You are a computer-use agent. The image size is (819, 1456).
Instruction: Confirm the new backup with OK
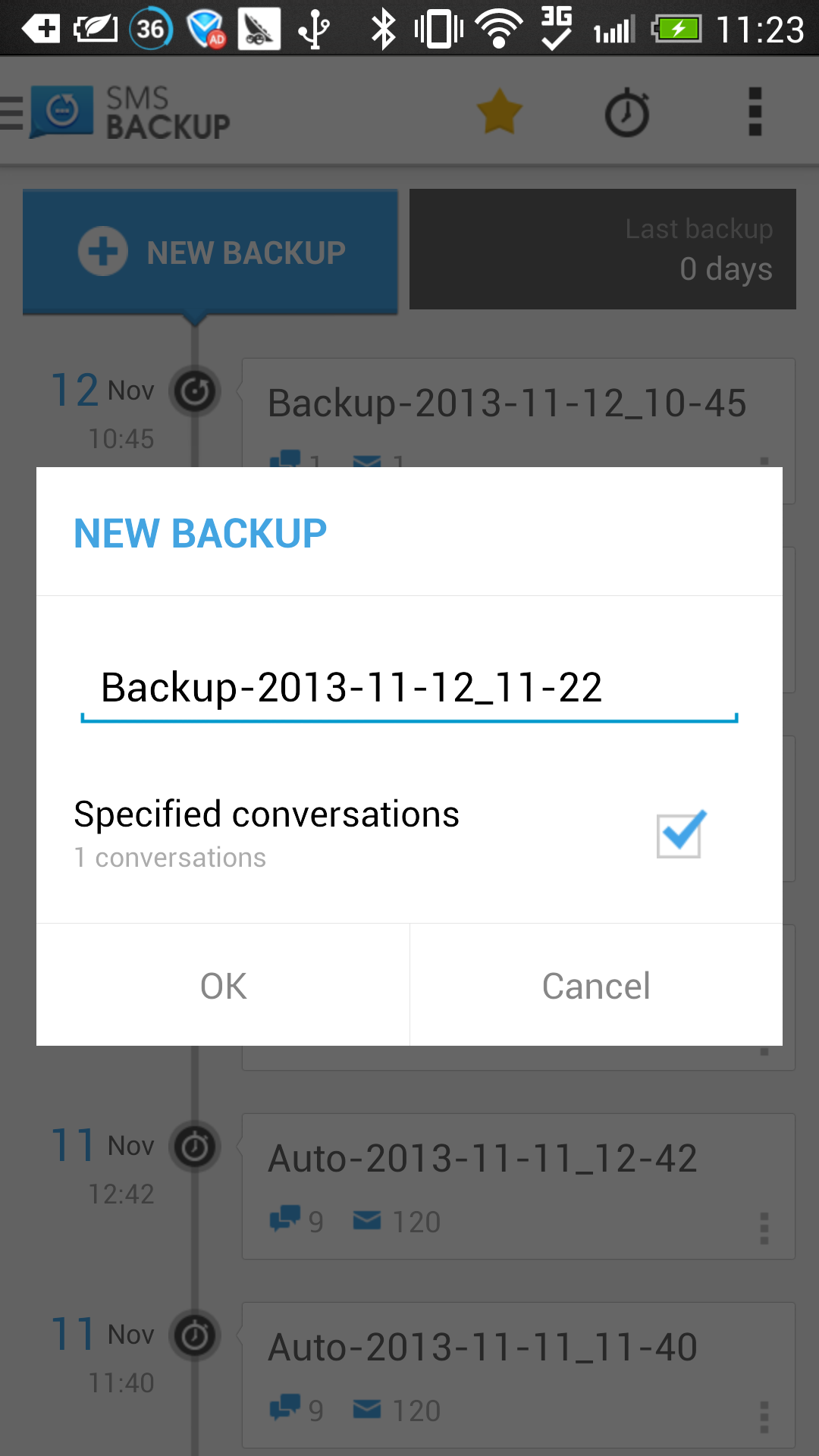coord(223,985)
